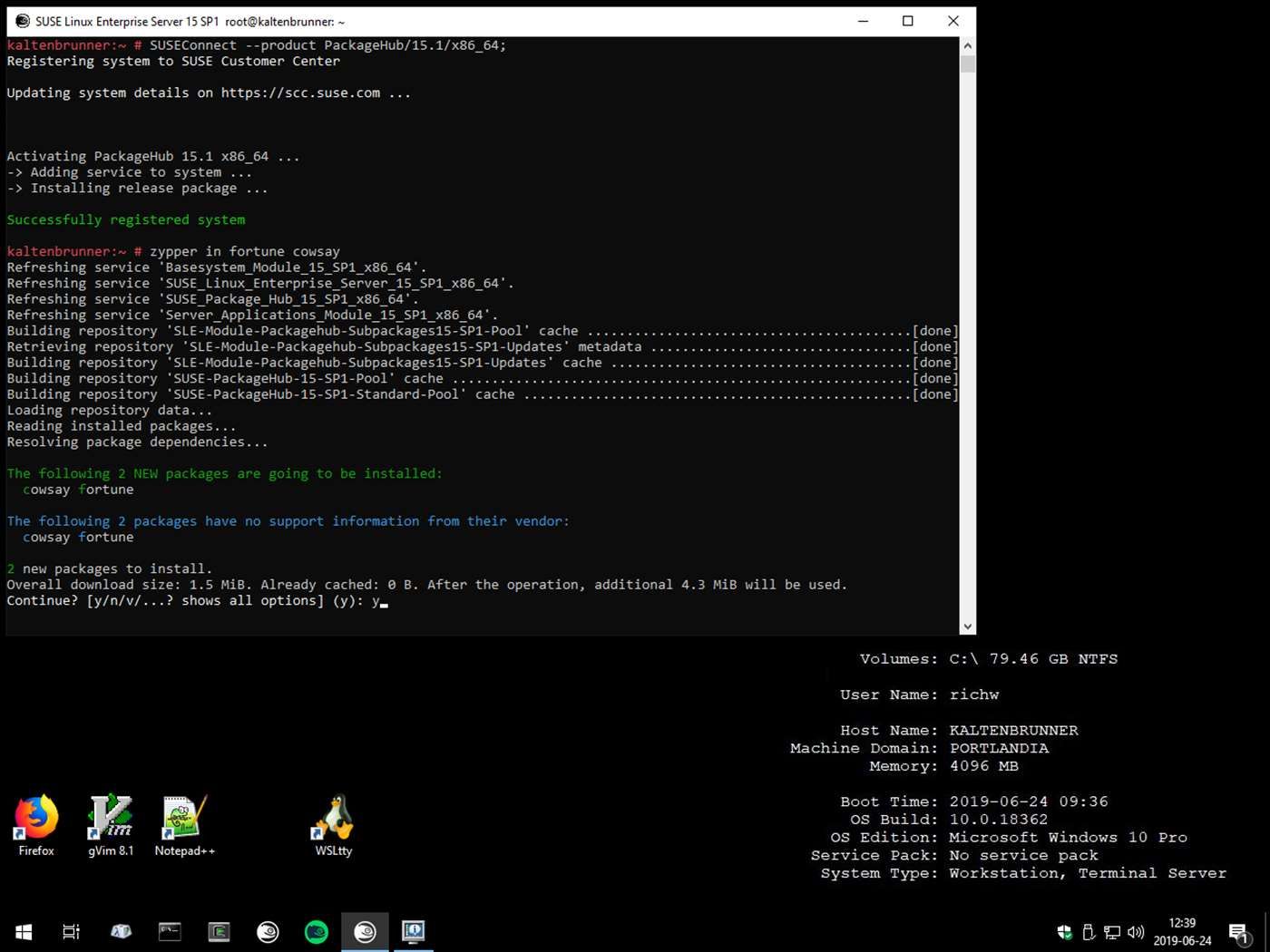Click the green openSUSE taskbar icon

317,931
